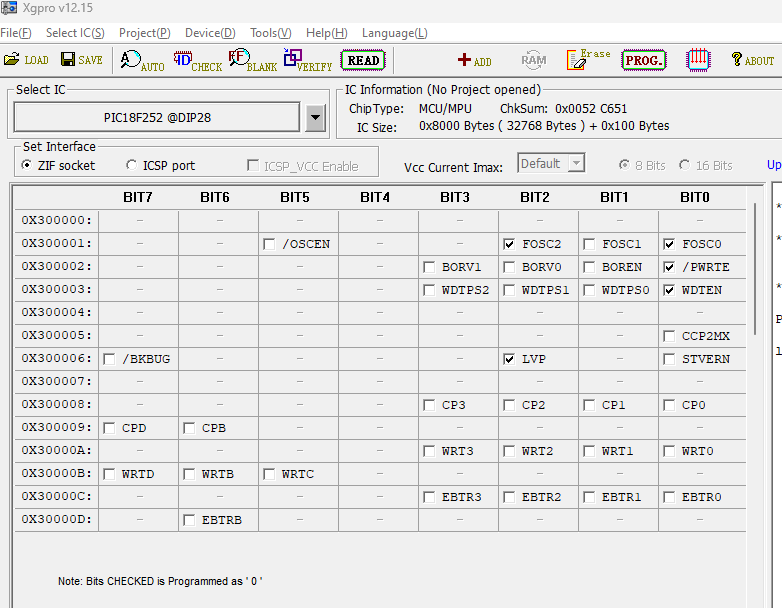The width and height of the screenshot is (782, 608).
Task: Click the SAVE toolbar icon
Action: coord(81,60)
